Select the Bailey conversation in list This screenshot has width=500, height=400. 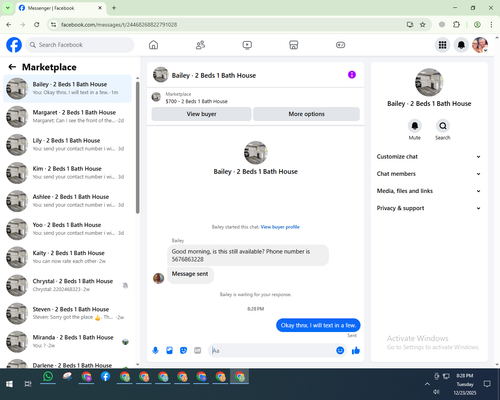click(x=67, y=89)
